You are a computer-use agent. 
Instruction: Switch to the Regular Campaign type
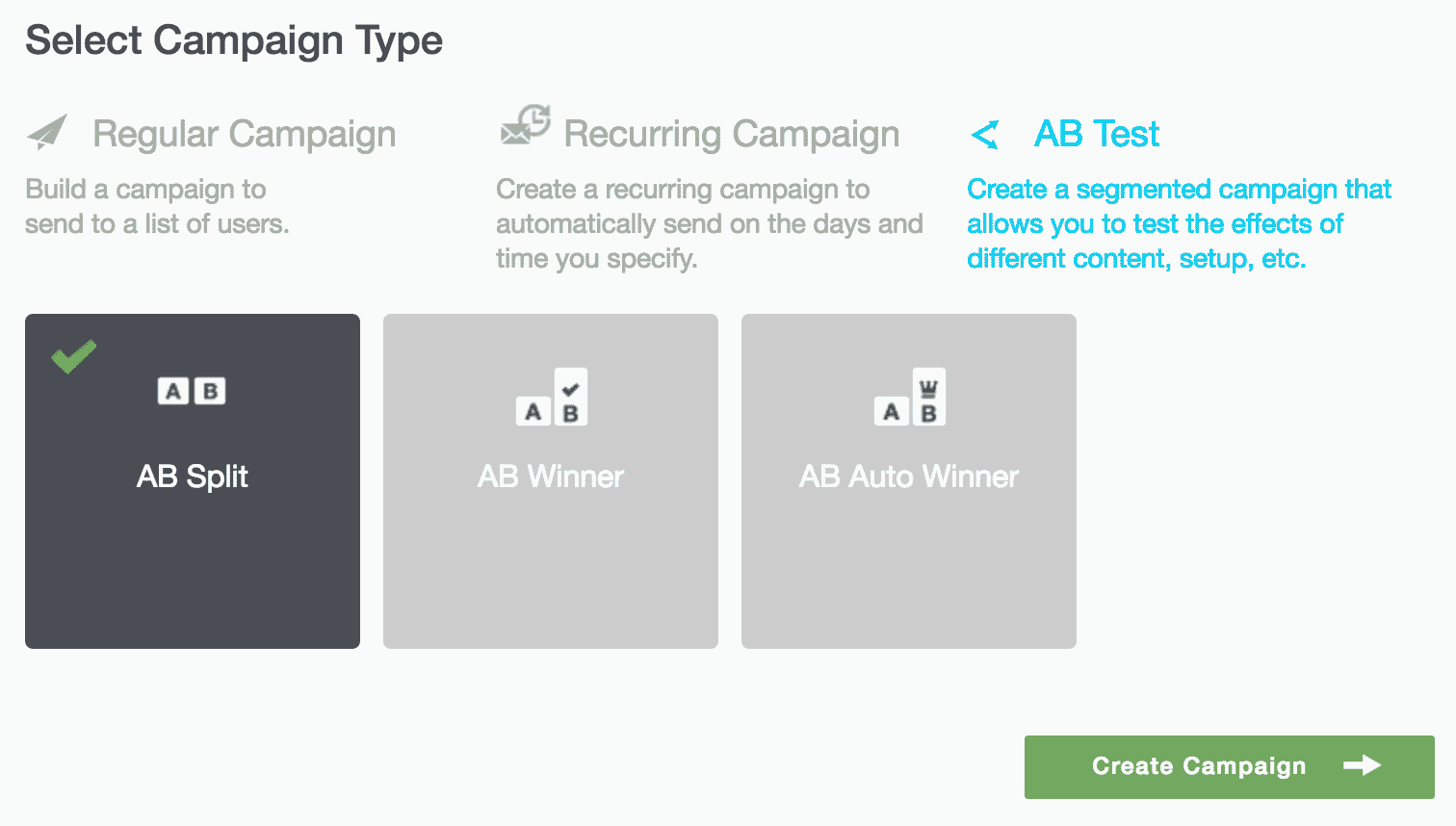(244, 134)
